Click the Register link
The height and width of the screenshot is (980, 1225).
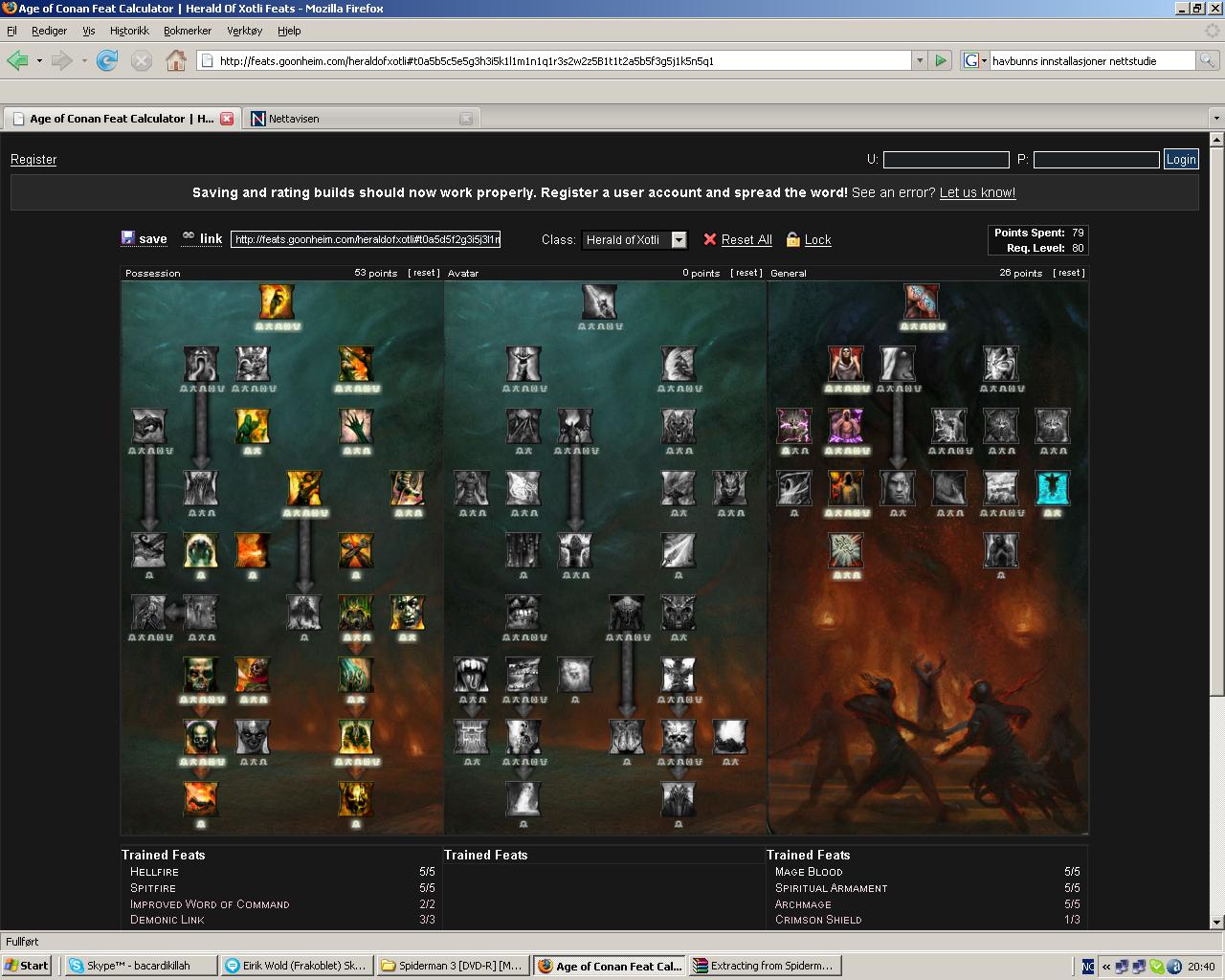33,160
